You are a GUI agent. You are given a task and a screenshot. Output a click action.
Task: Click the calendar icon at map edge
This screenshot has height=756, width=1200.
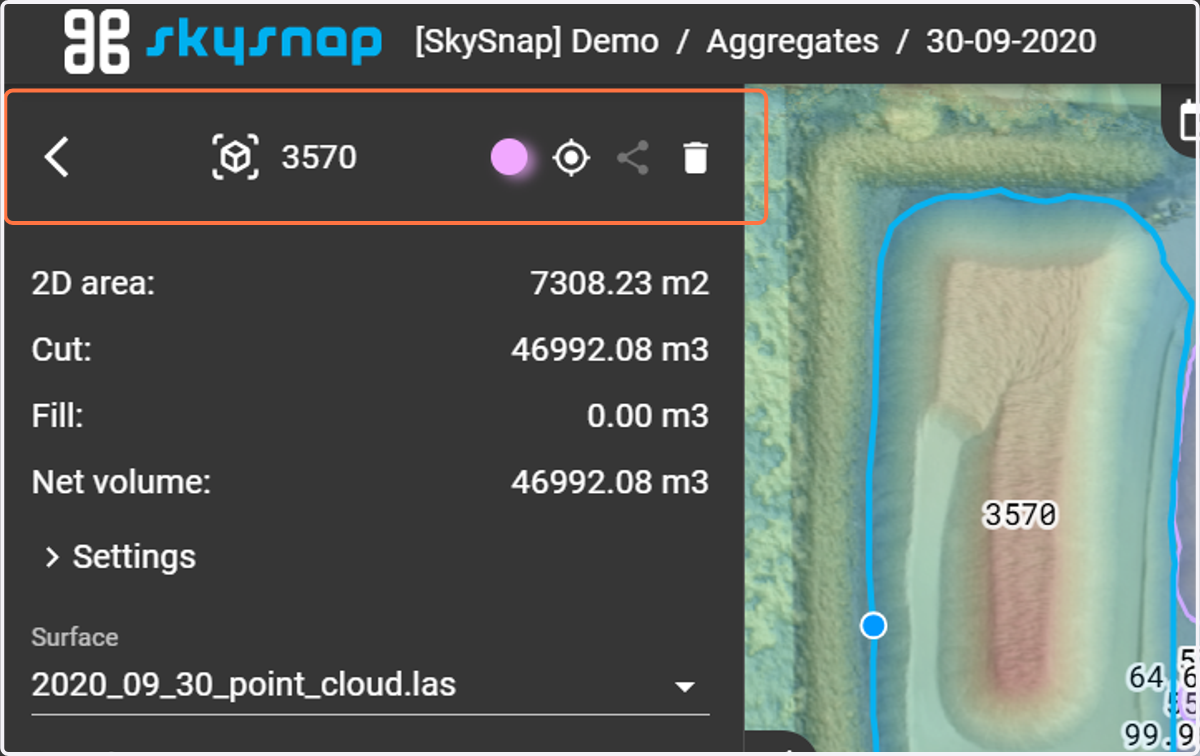(1187, 121)
